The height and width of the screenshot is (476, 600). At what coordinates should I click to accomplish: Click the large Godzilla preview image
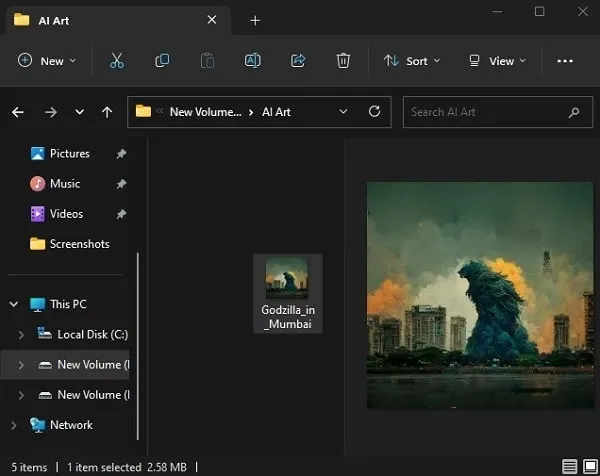[x=480, y=295]
